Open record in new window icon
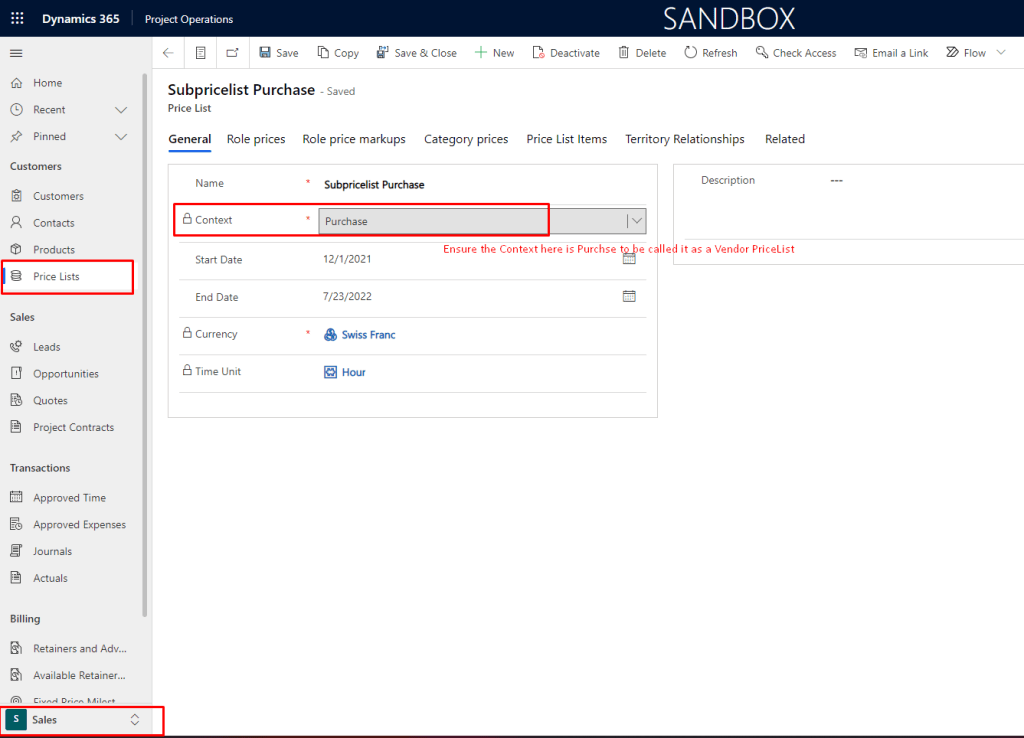This screenshot has width=1024, height=738. 233,53
